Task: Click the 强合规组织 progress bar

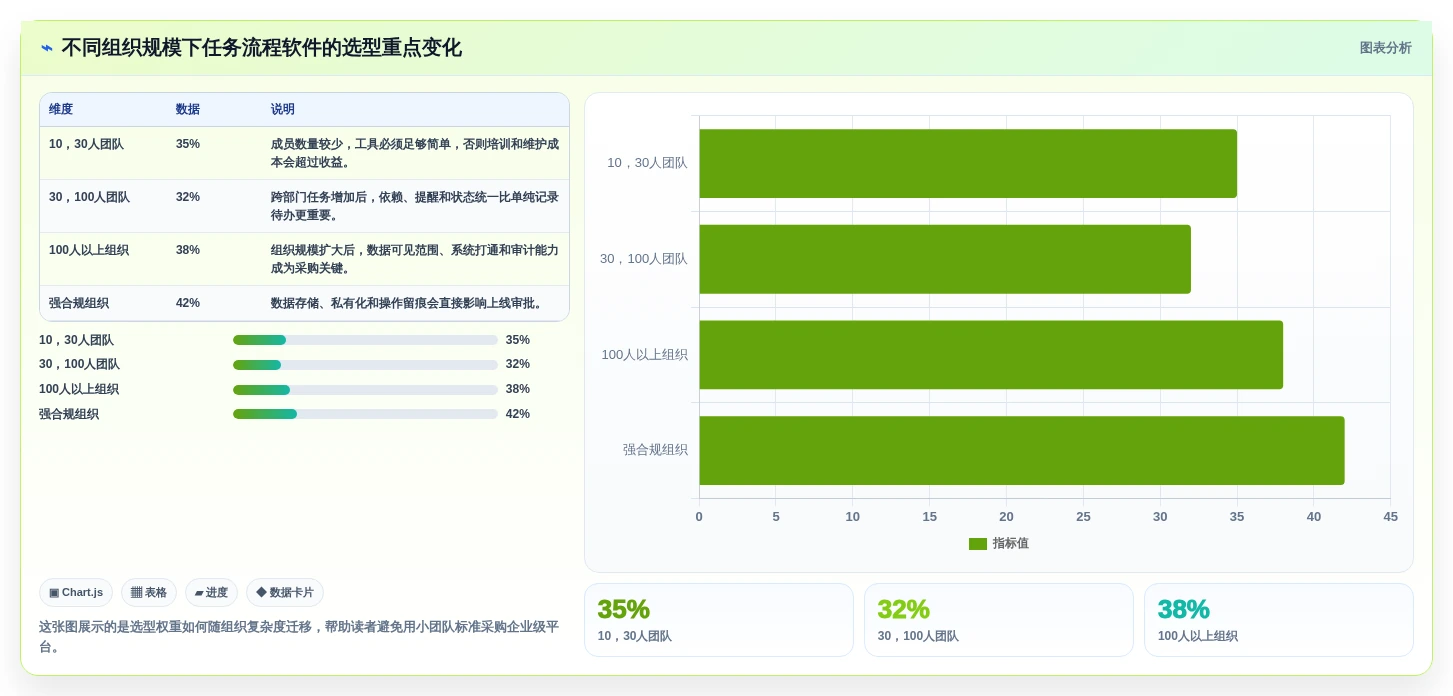Action: pos(365,414)
